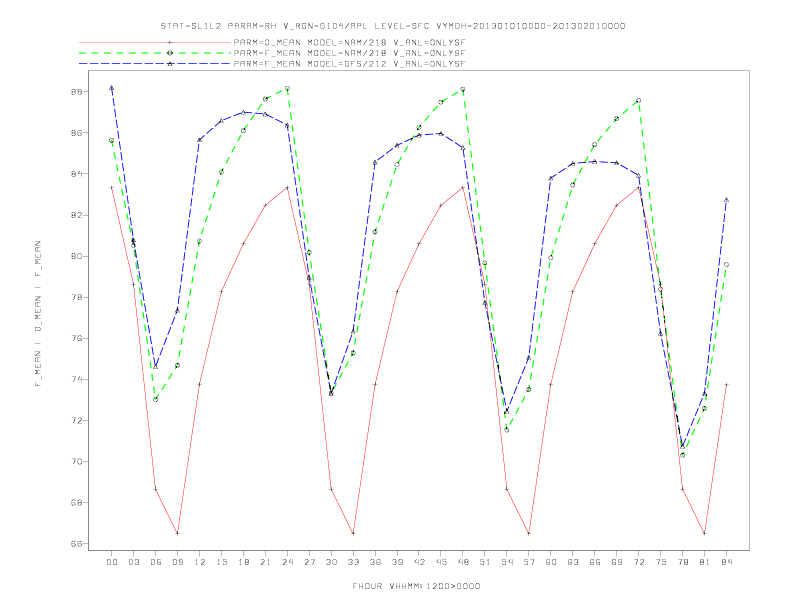Click x-axis forecast hour label 57
Image resolution: width=792 pixels, height=612 pixels.
[x=529, y=562]
